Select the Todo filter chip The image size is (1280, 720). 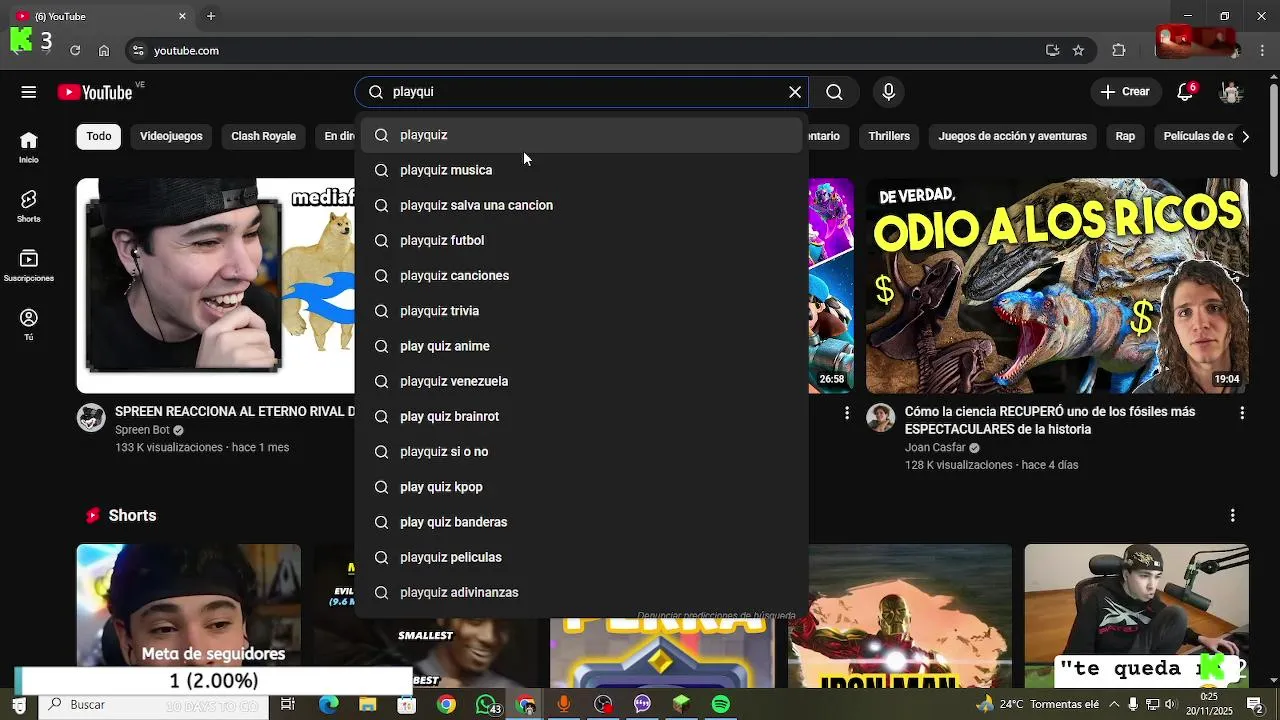[99, 136]
